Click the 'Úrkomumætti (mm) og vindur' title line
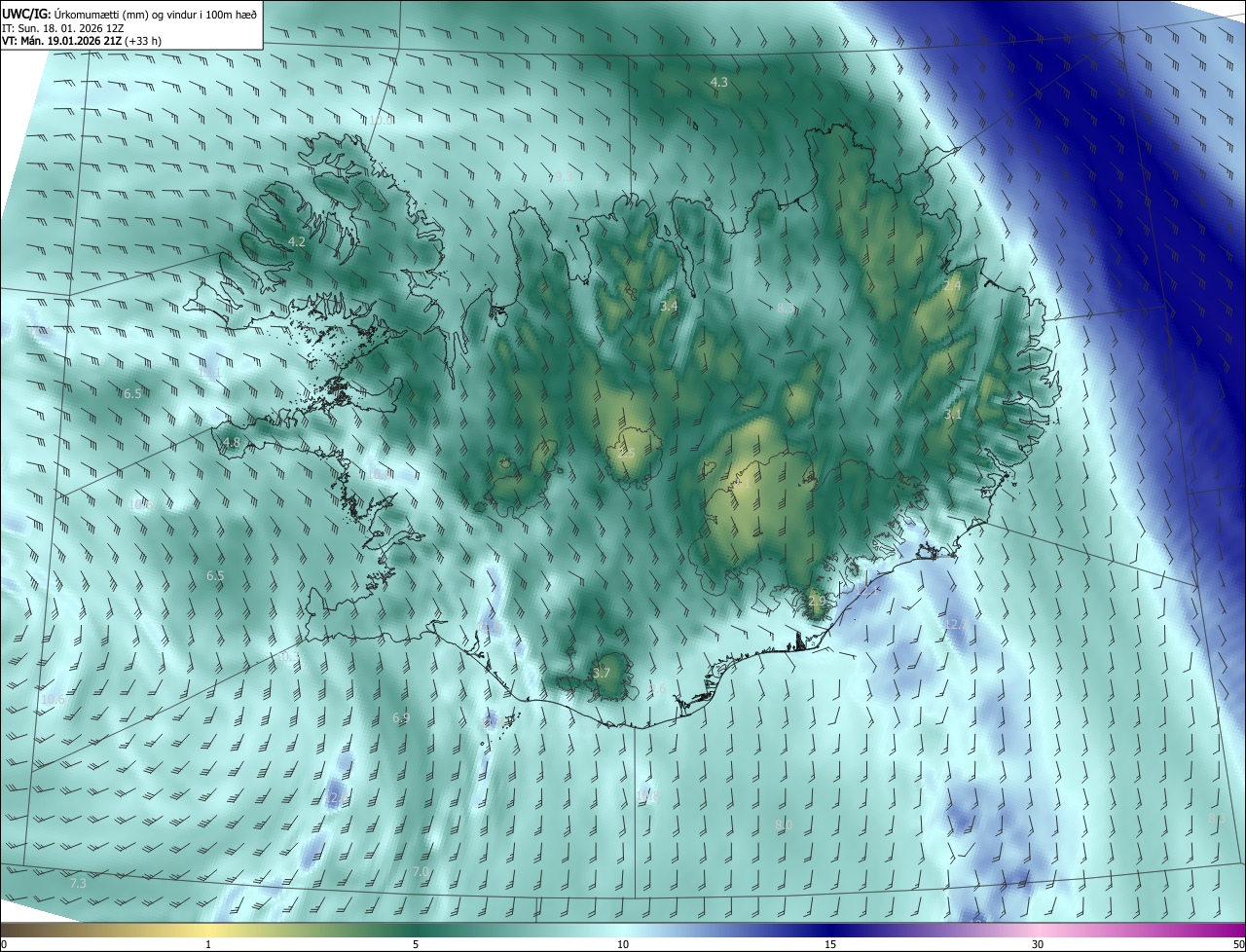The image size is (1246, 952). [129, 14]
